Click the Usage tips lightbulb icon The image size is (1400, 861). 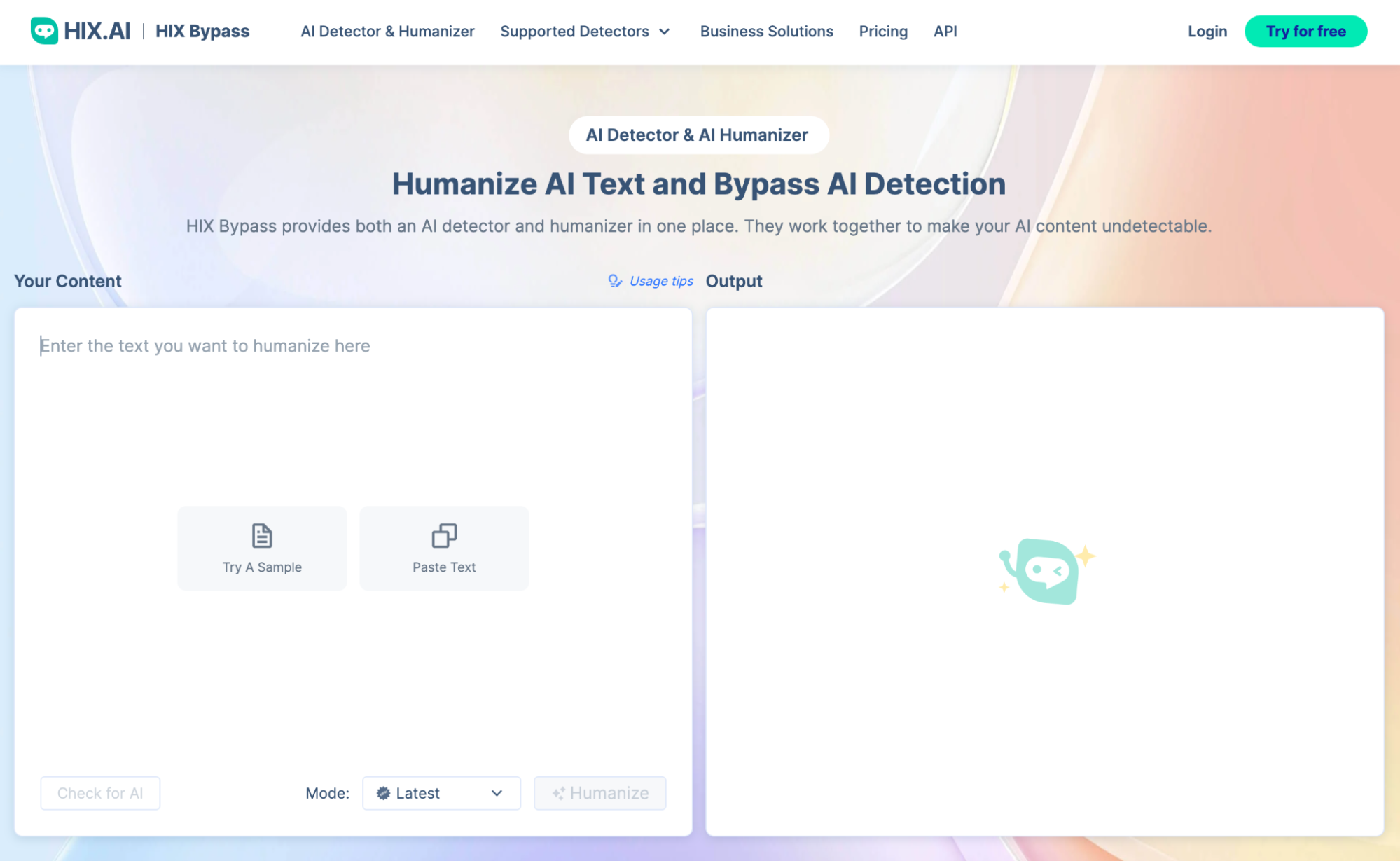tap(615, 281)
